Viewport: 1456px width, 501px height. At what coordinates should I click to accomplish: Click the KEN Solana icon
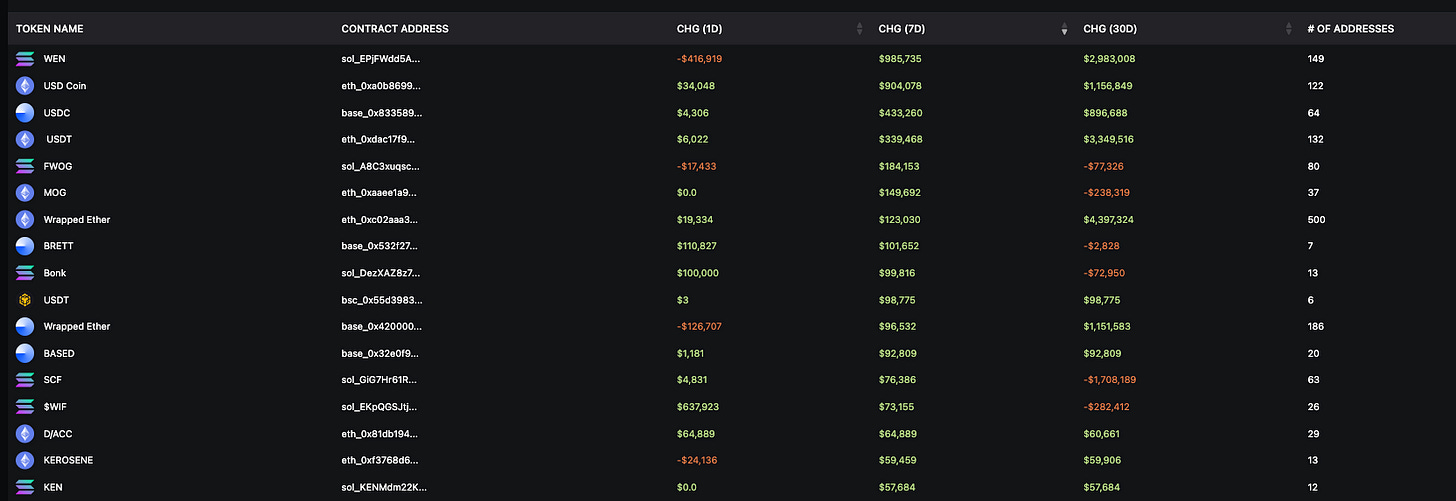(x=25, y=487)
